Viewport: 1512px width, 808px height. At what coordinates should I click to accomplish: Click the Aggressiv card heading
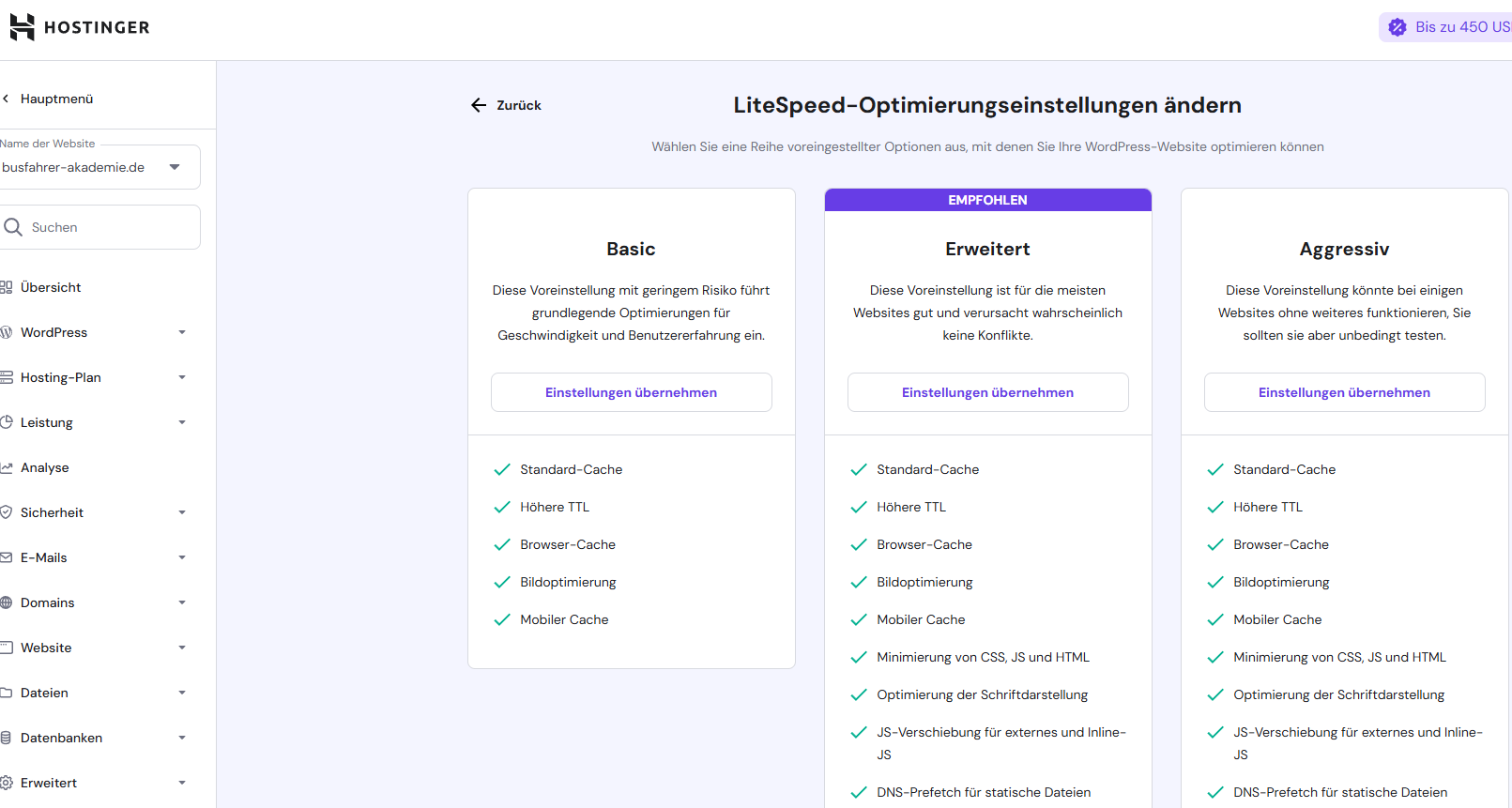[1345, 249]
